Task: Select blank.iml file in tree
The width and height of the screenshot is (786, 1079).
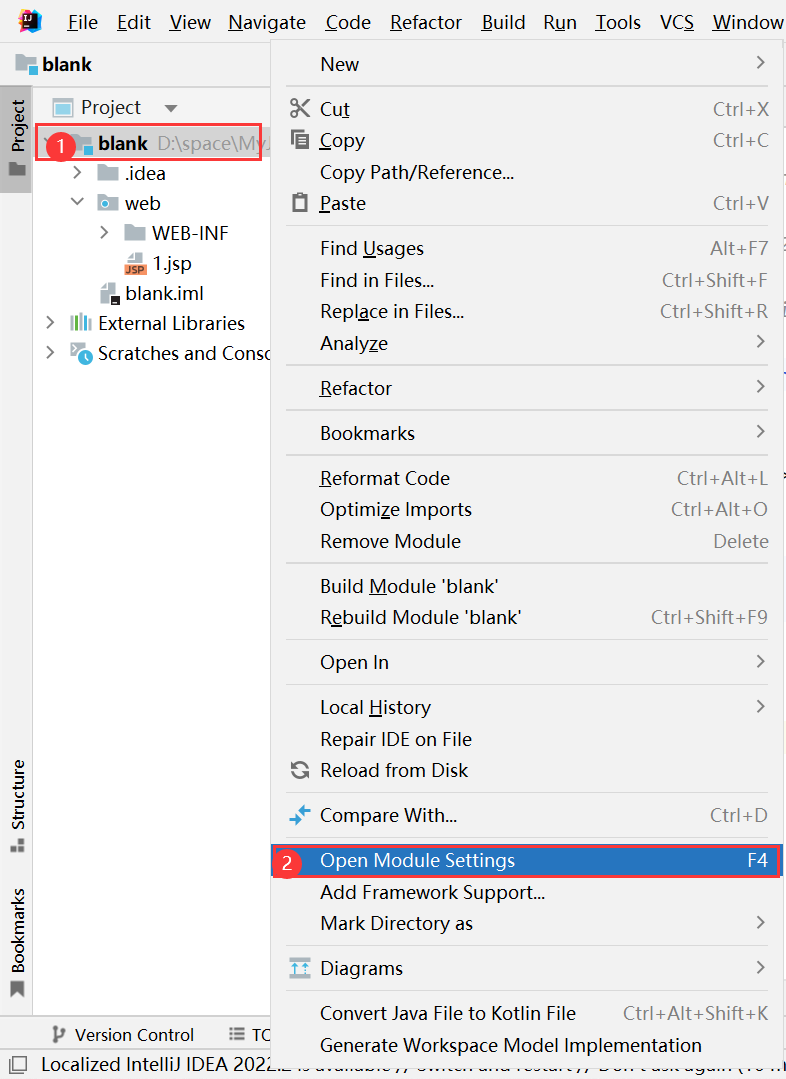Action: [164, 294]
